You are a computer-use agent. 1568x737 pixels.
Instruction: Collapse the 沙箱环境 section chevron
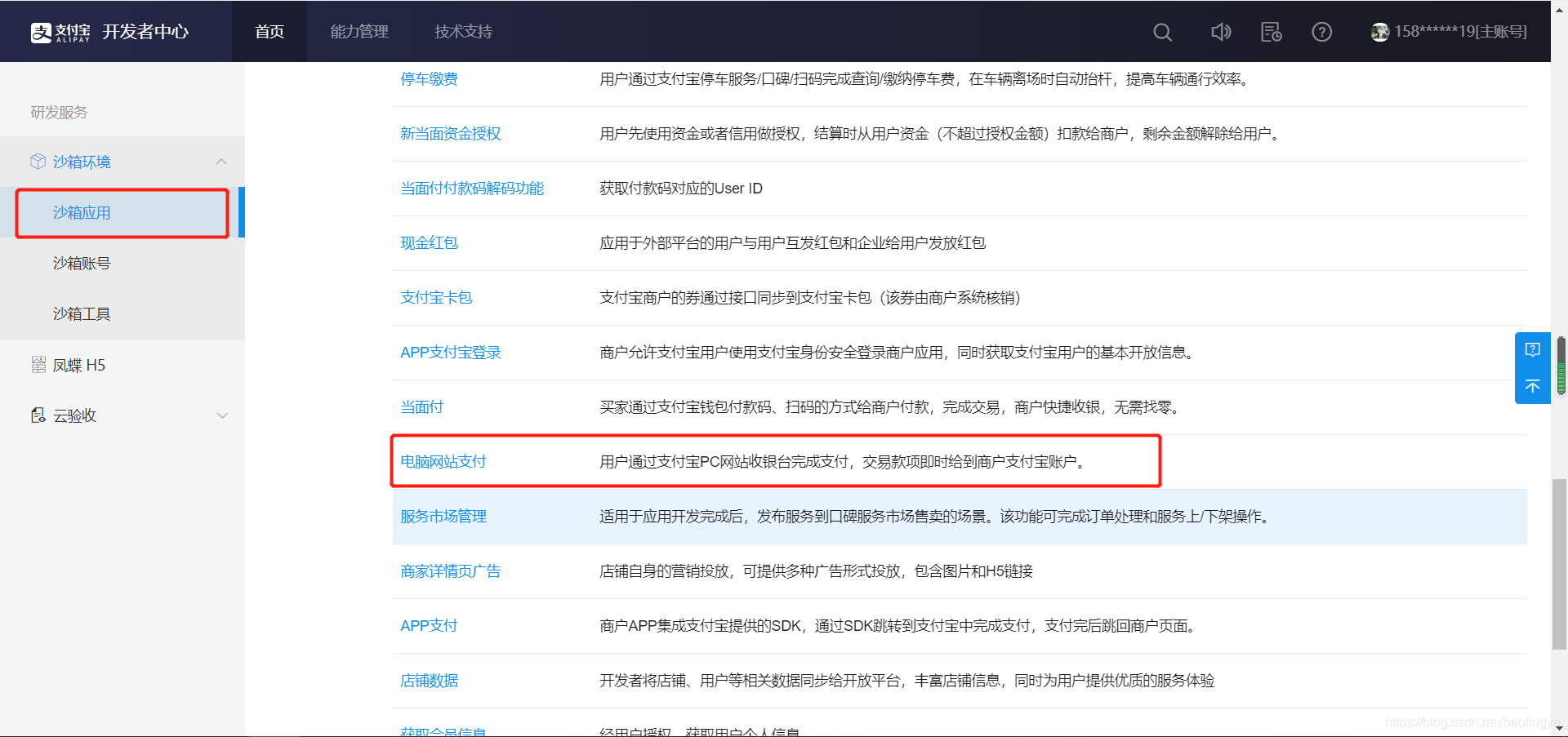click(221, 161)
